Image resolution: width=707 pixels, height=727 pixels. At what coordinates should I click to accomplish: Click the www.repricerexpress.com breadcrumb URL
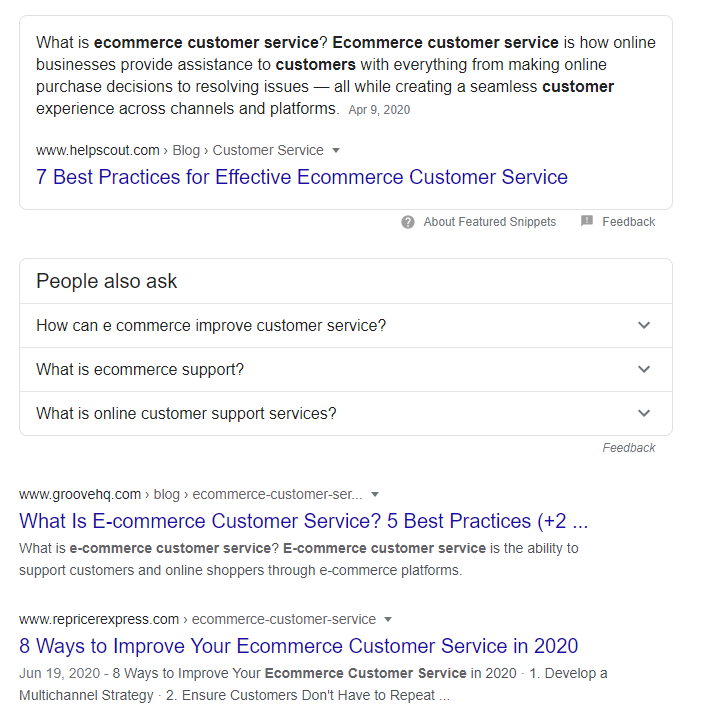click(x=99, y=619)
